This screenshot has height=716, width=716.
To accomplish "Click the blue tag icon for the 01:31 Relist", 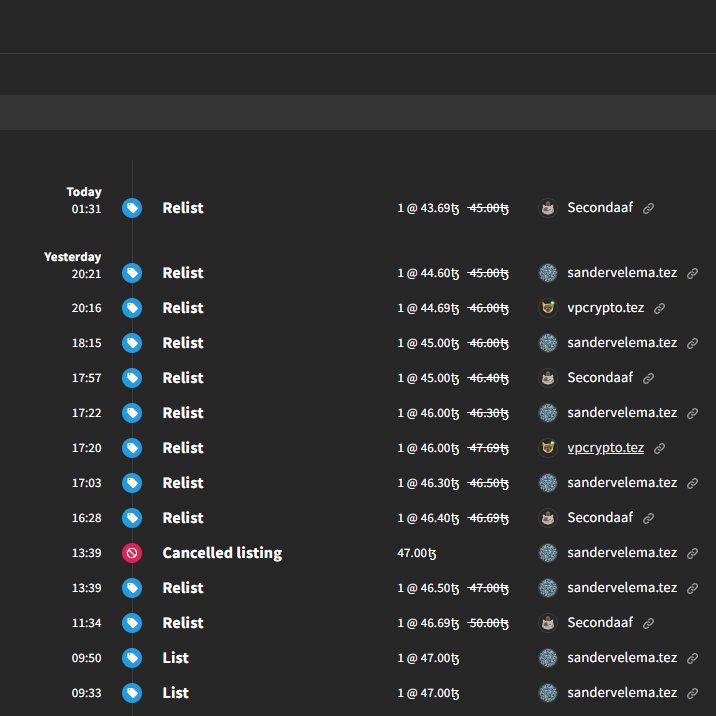I will click(x=132, y=208).
